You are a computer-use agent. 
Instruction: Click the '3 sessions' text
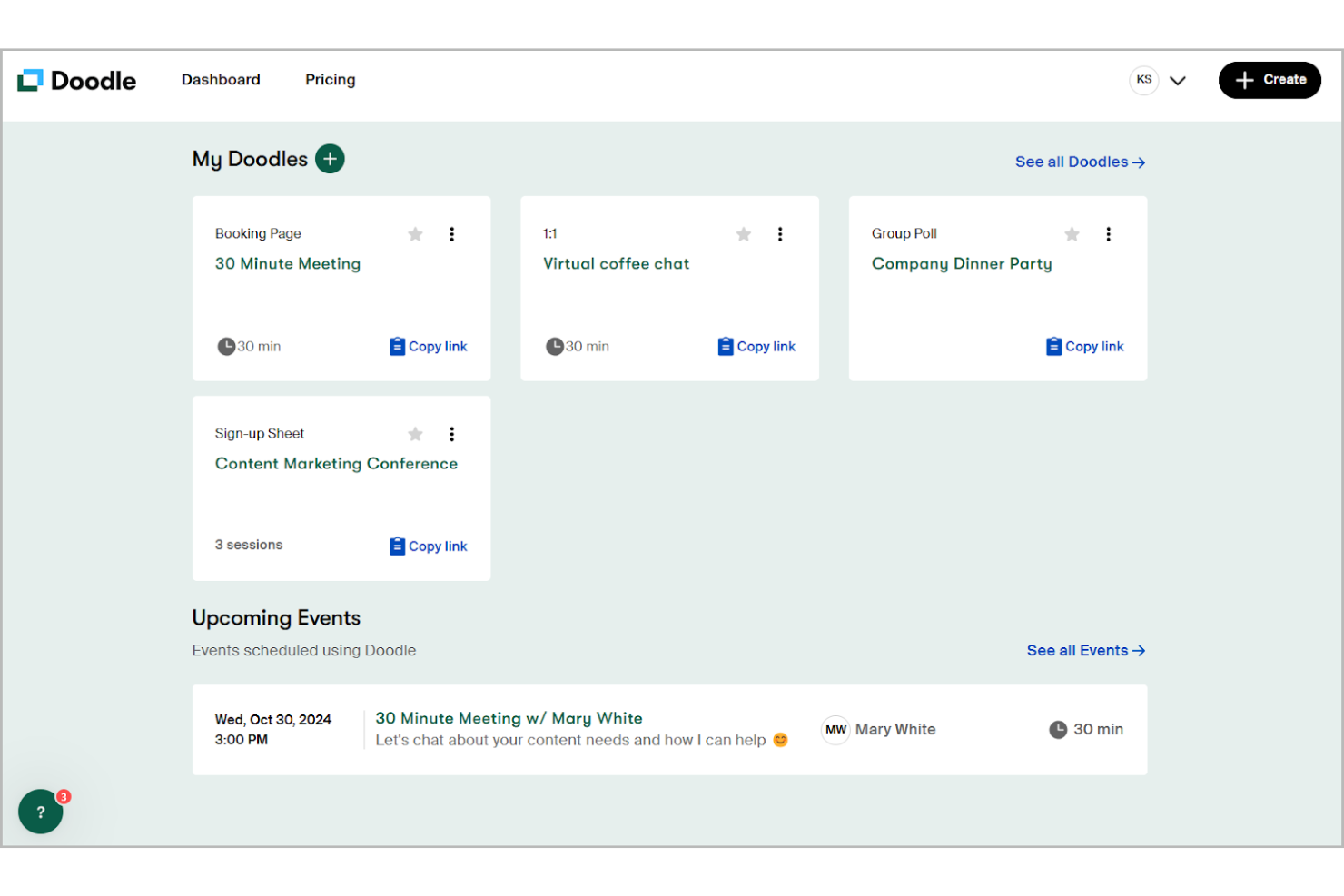point(249,545)
